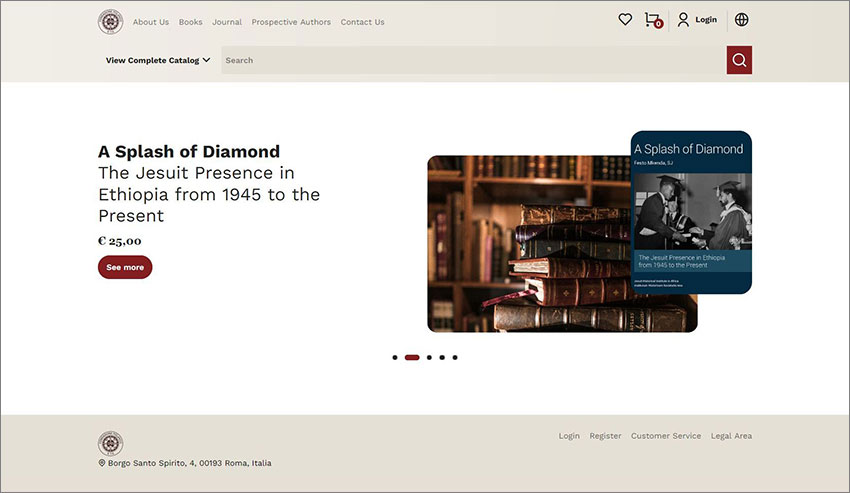
Task: Open the shopping cart icon
Action: pyautogui.click(x=652, y=20)
